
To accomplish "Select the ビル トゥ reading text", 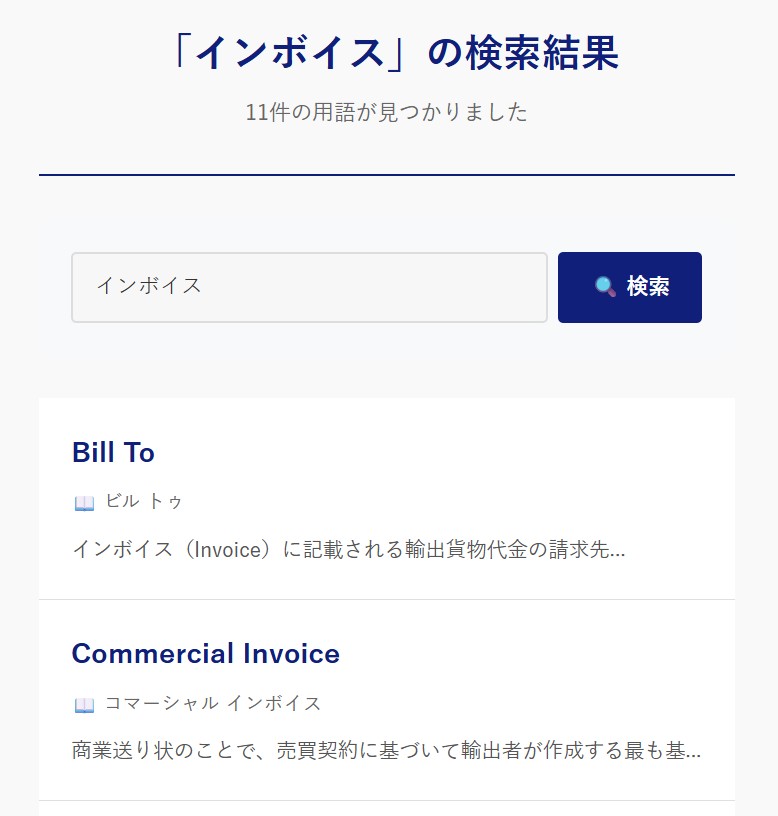I will tap(144, 501).
